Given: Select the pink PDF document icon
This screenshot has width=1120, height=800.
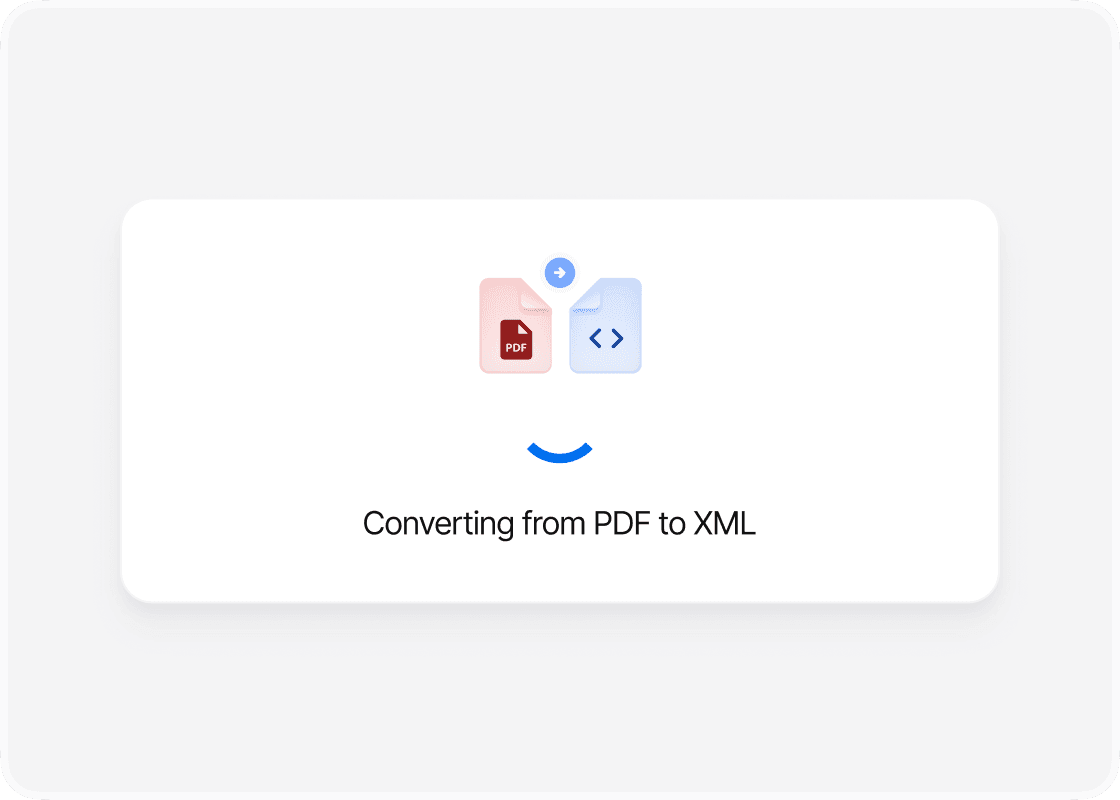Looking at the screenshot, I should [515, 325].
